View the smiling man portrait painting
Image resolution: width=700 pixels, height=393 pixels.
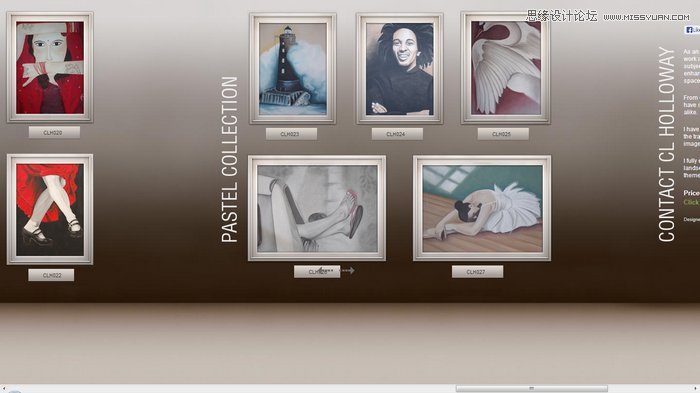pyautogui.click(x=400, y=69)
